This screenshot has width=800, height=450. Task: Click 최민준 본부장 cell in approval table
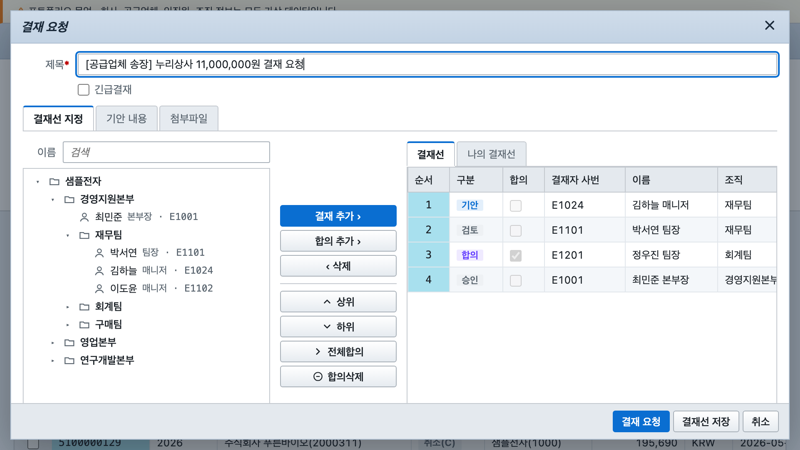pyautogui.click(x=671, y=280)
